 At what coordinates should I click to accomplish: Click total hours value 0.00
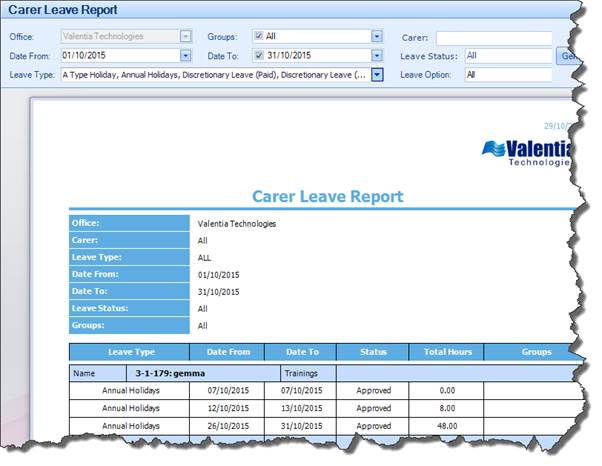pos(447,391)
